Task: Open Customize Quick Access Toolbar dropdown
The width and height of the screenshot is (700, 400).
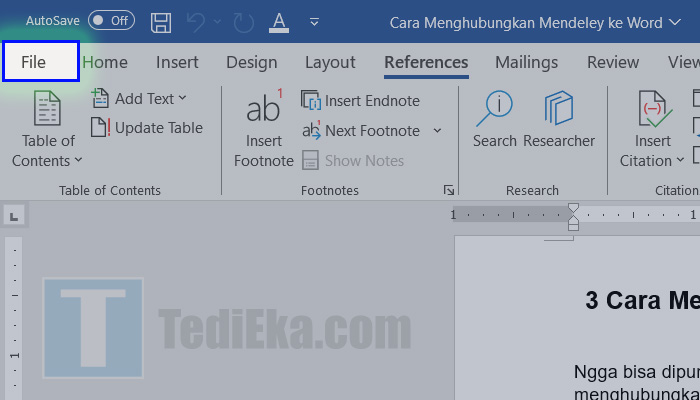Action: pyautogui.click(x=314, y=22)
